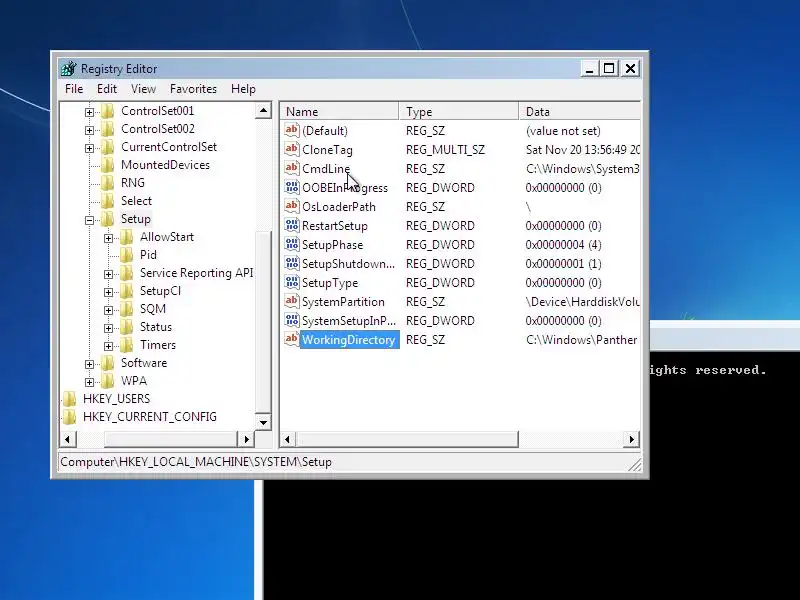The image size is (800, 600).
Task: Open the Help menu
Action: tap(243, 89)
